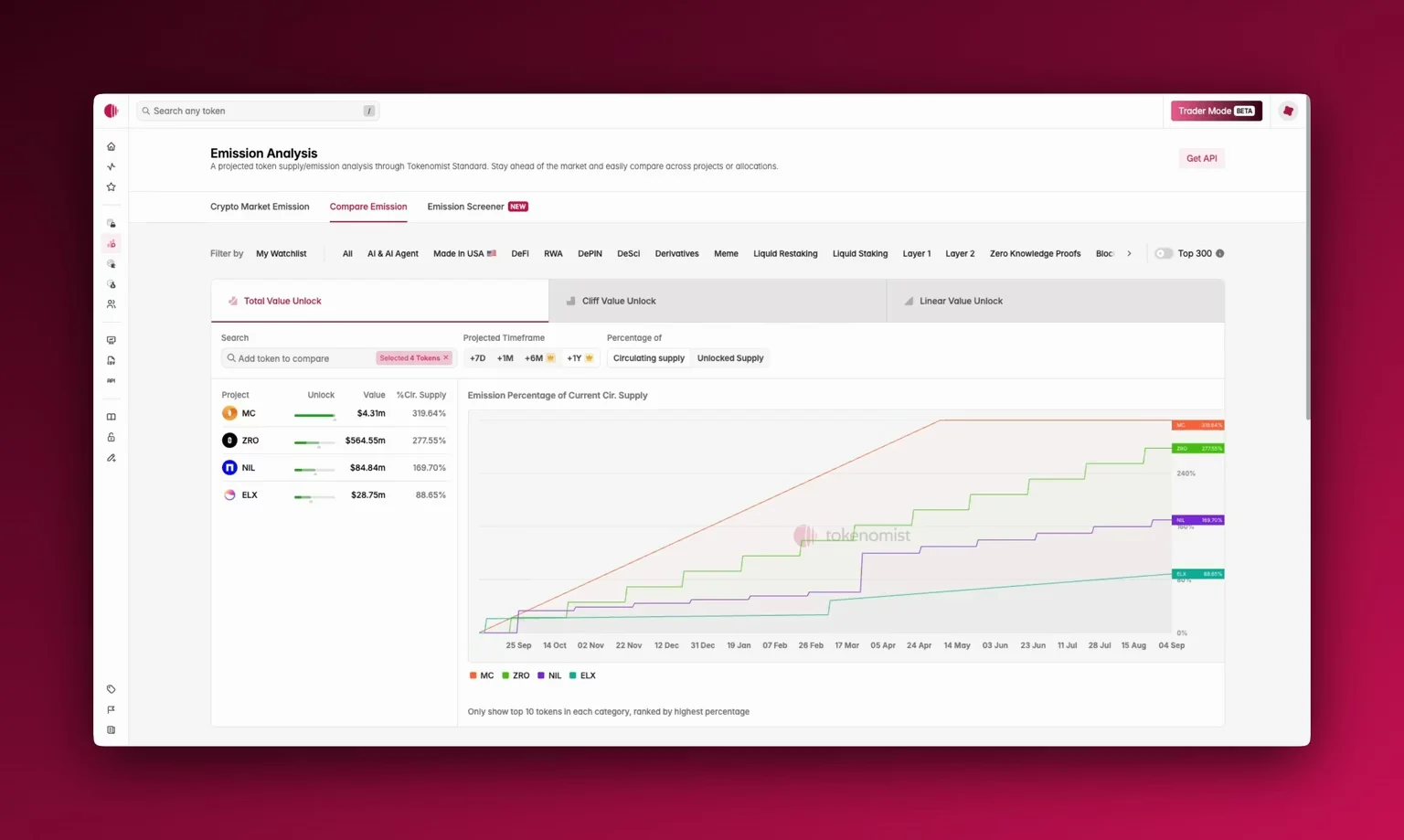This screenshot has height=840, width=1404.
Task: Open the flag icon in the sidebar
Action: click(112, 709)
